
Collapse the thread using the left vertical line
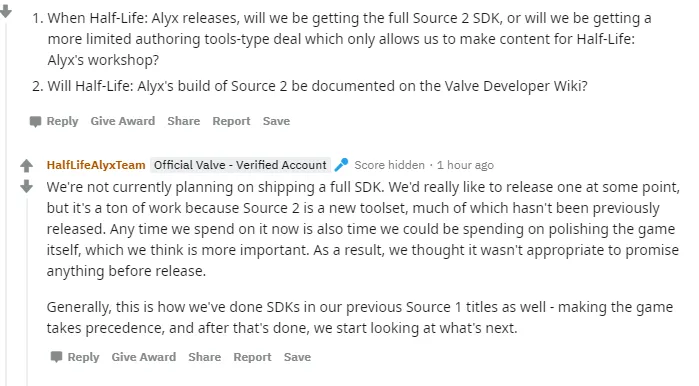[x=6, y=201]
